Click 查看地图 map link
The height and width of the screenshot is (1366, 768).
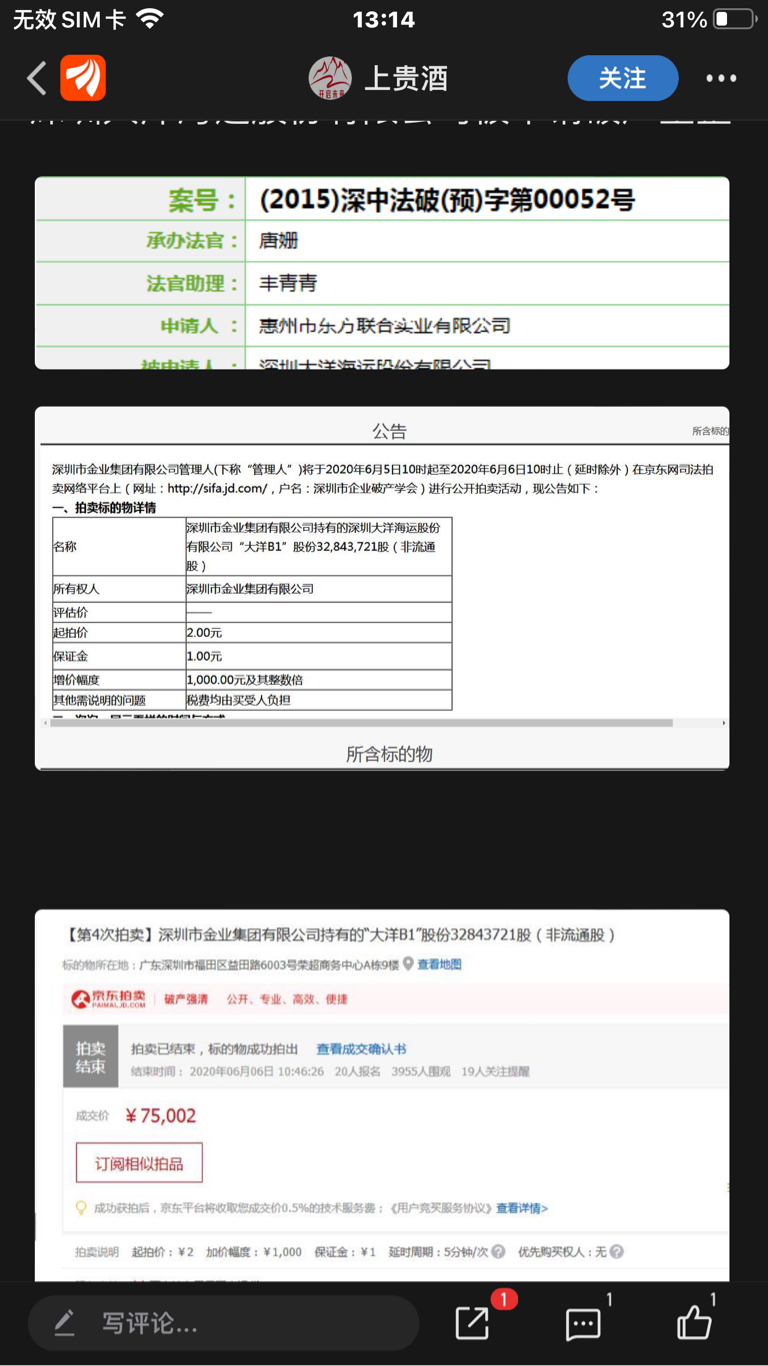click(439, 964)
